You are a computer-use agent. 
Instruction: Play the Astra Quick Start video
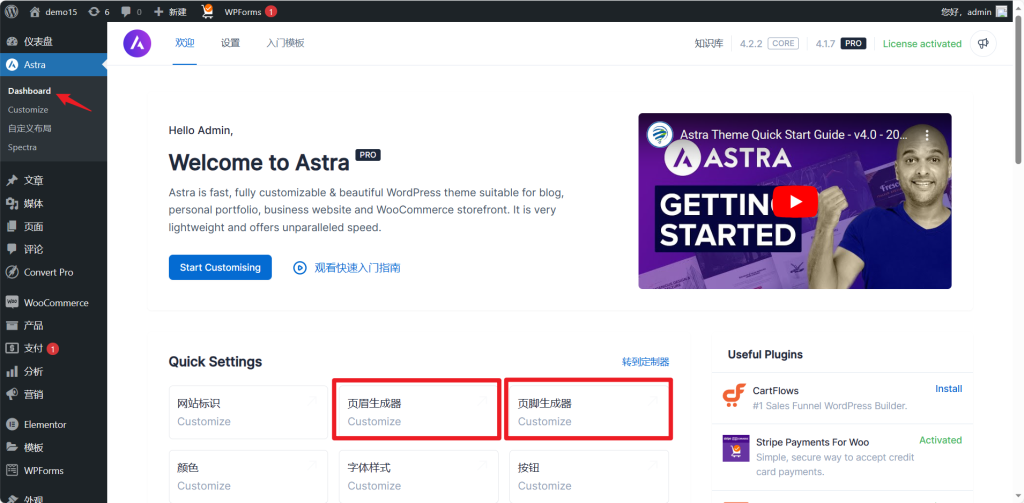pos(795,201)
